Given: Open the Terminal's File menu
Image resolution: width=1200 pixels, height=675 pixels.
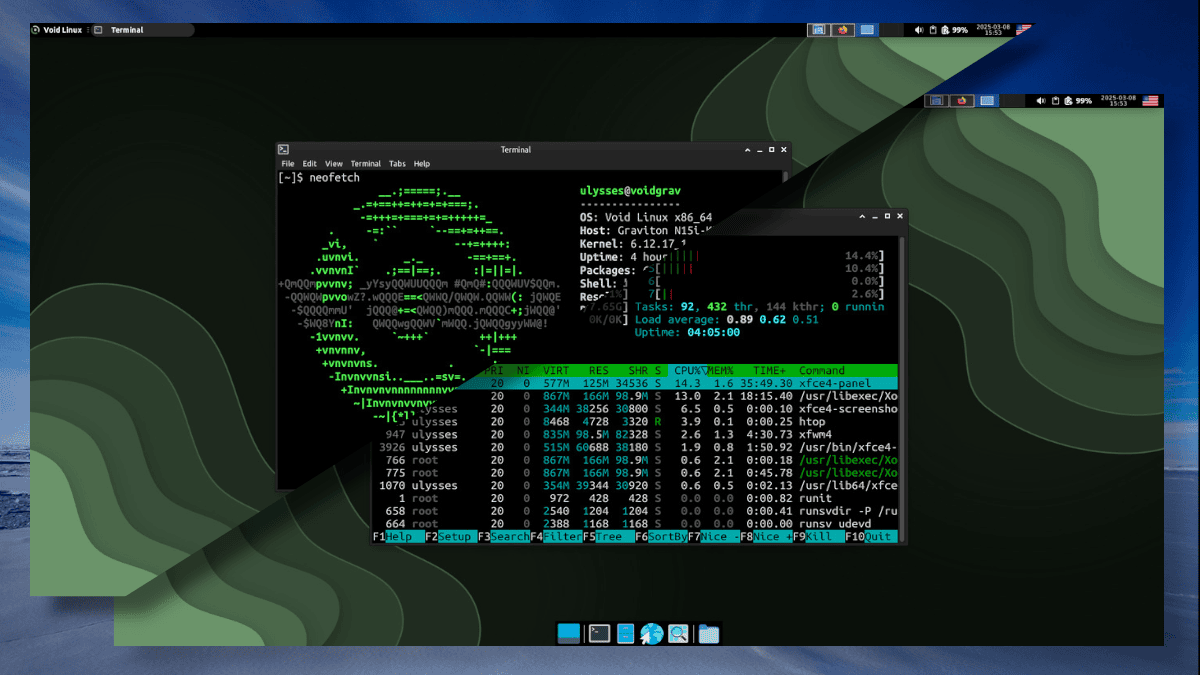Looking at the screenshot, I should [287, 163].
